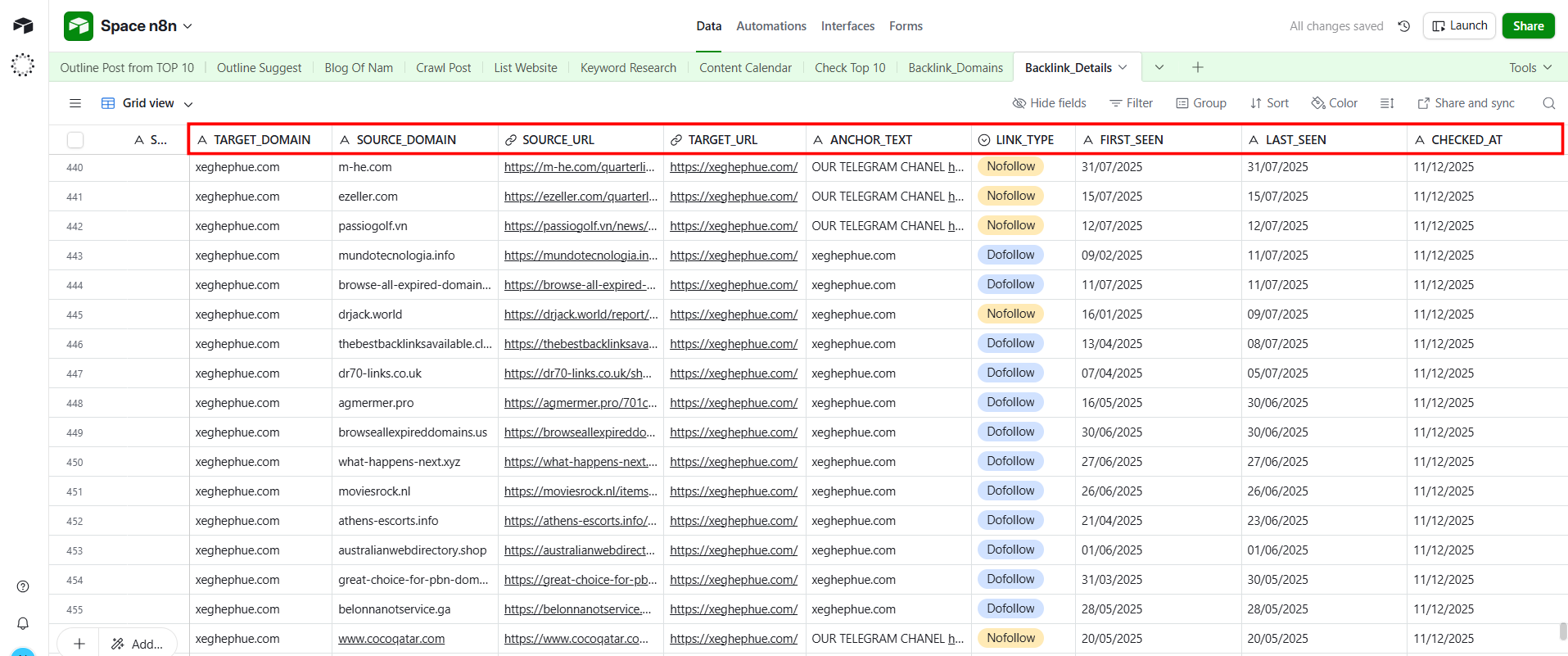Switch to the Data tab
1568x656 pixels.
(x=709, y=26)
